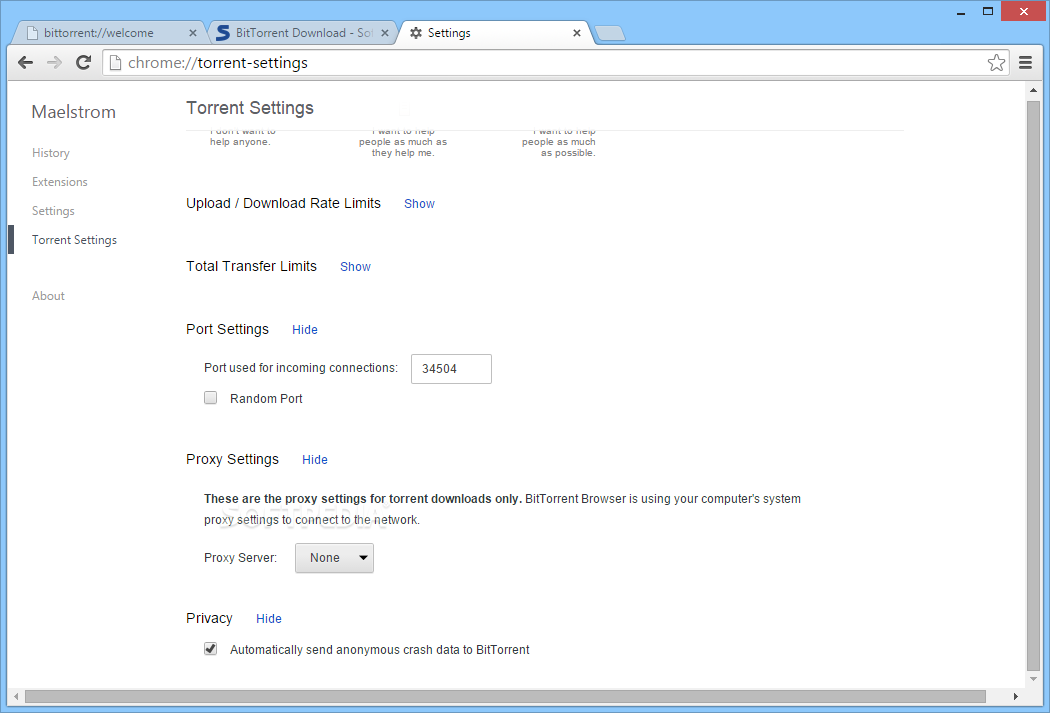Screen dimensions: 1050x713
Task: Click the vertical scrollbar up arrow
Action: coord(1033,90)
